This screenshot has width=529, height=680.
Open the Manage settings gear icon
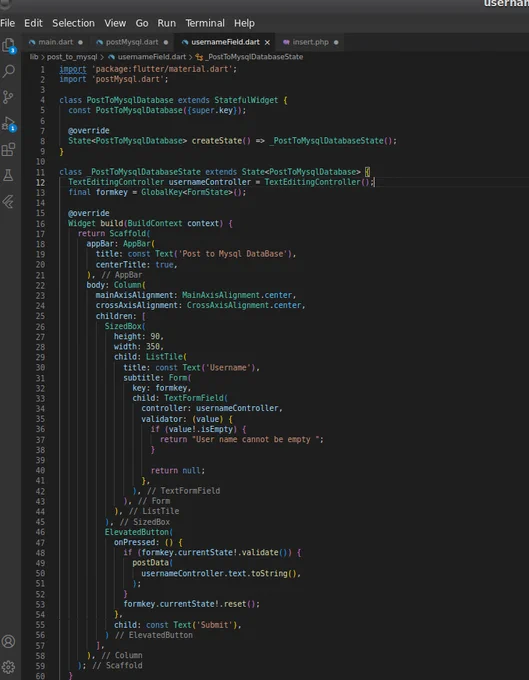tap(9, 667)
